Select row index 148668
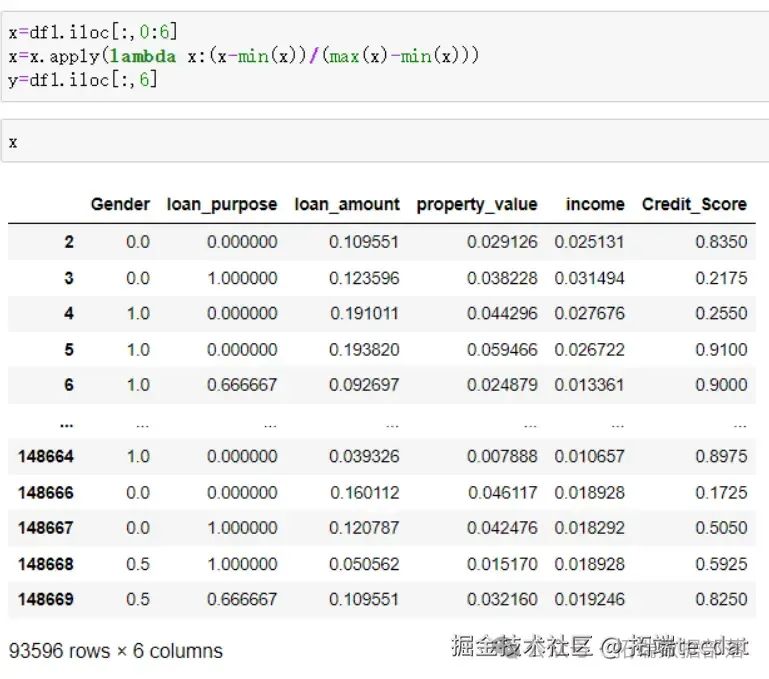The width and height of the screenshot is (769, 679). pos(46,564)
